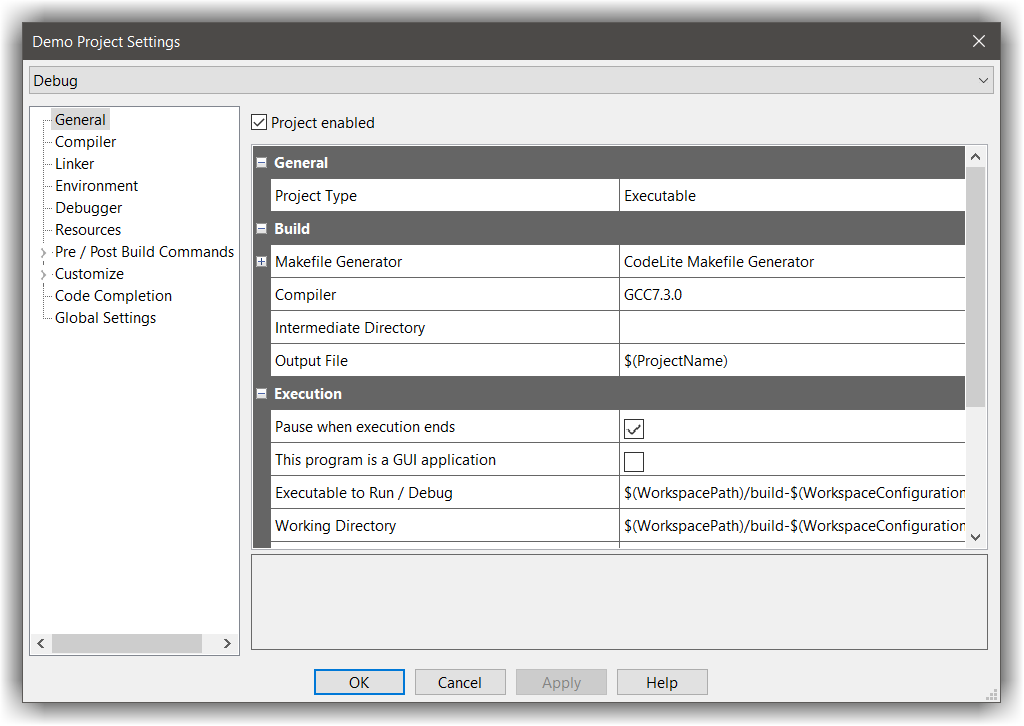Collapse the Build section
1024x726 pixels.
[261, 228]
